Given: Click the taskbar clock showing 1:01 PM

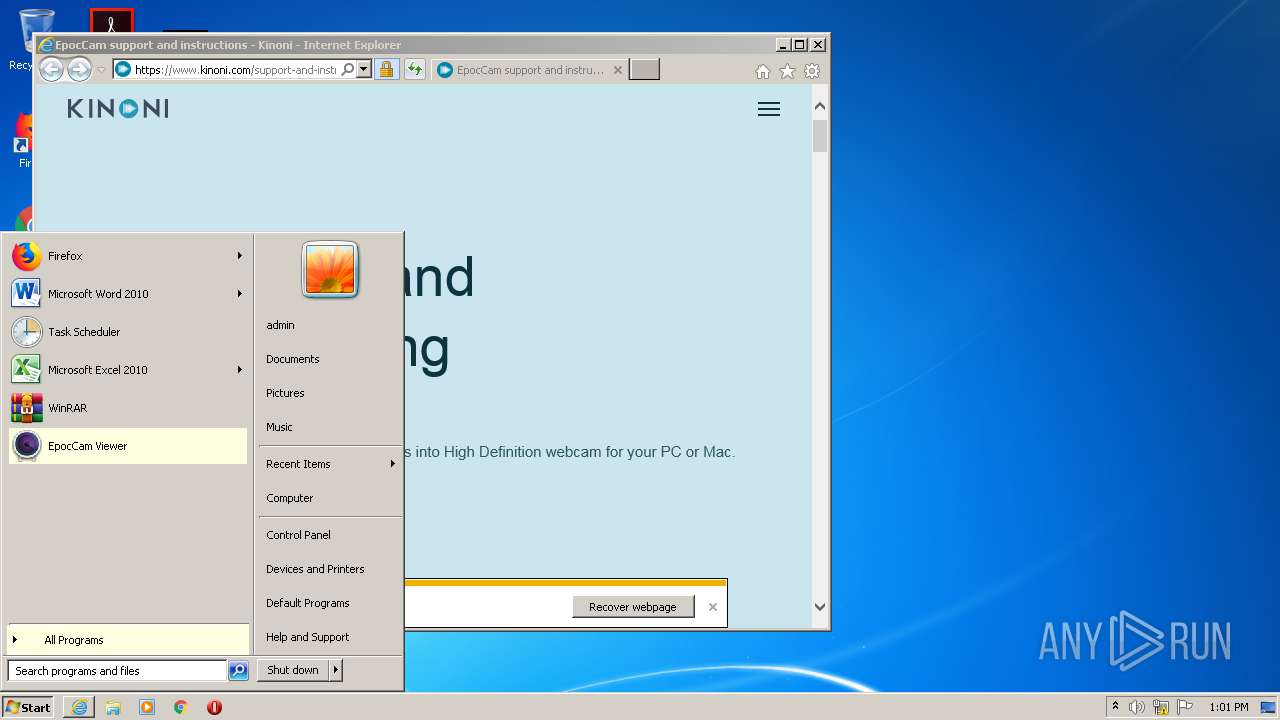Looking at the screenshot, I should [x=1229, y=707].
